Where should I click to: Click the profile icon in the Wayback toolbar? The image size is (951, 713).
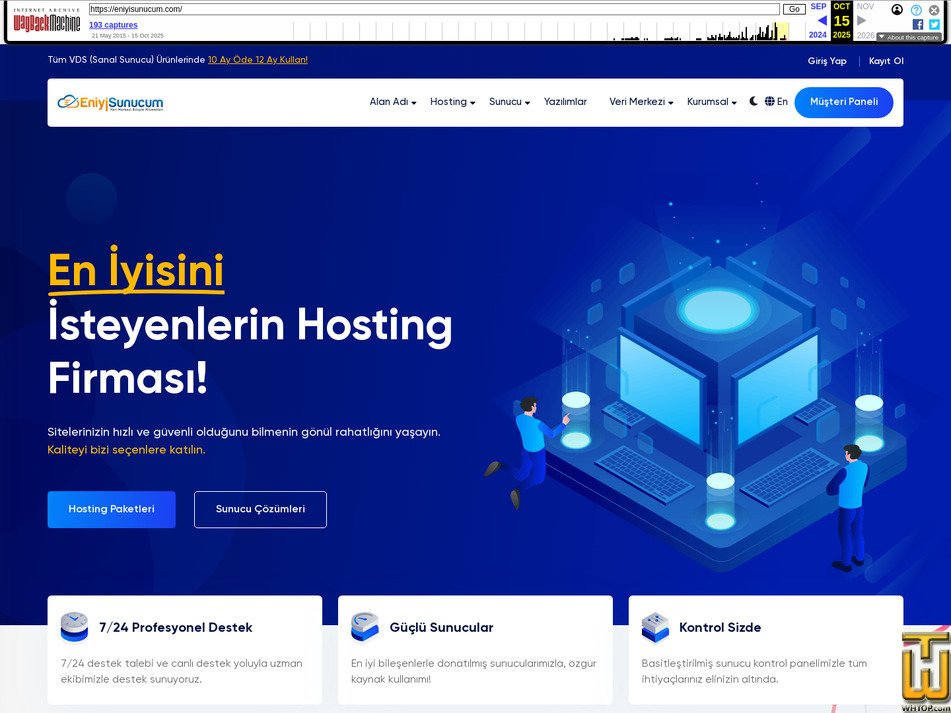point(897,10)
